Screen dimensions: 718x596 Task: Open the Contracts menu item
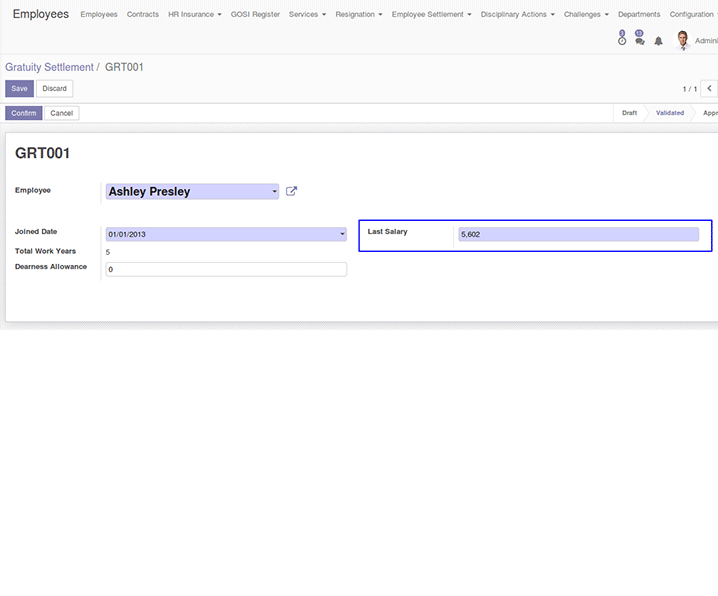point(142,15)
